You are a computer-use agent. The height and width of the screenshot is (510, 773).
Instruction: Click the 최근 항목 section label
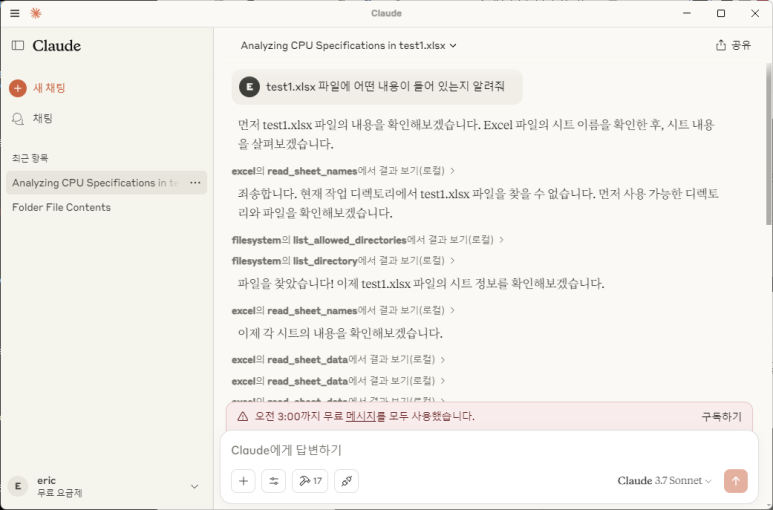pyautogui.click(x=30, y=158)
